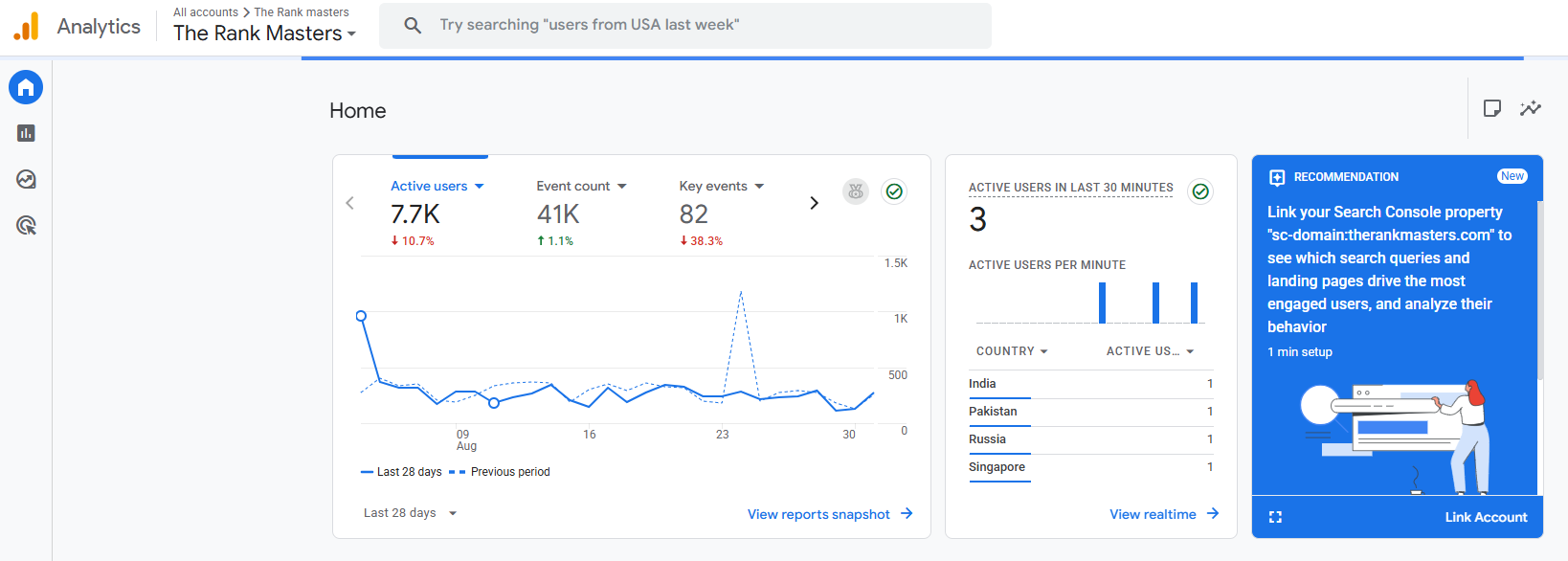
Task: Open the Last 28 days date range dropdown
Action: pos(411,513)
